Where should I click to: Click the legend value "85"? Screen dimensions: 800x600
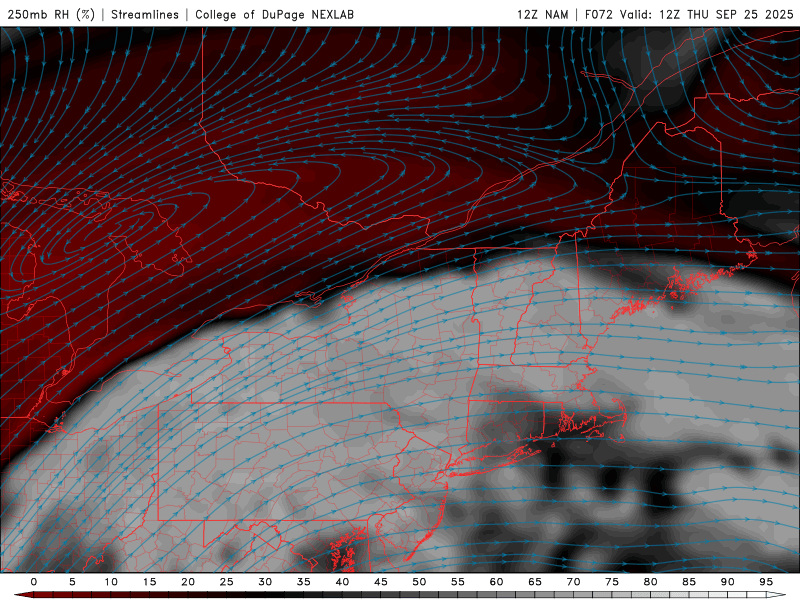pyautogui.click(x=689, y=582)
